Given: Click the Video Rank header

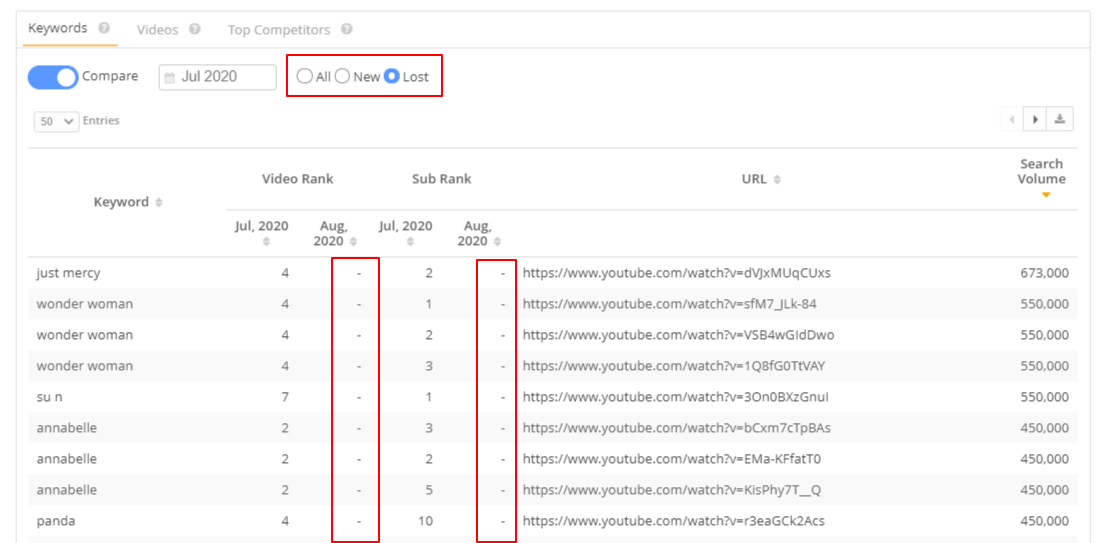Looking at the screenshot, I should pos(298,179).
